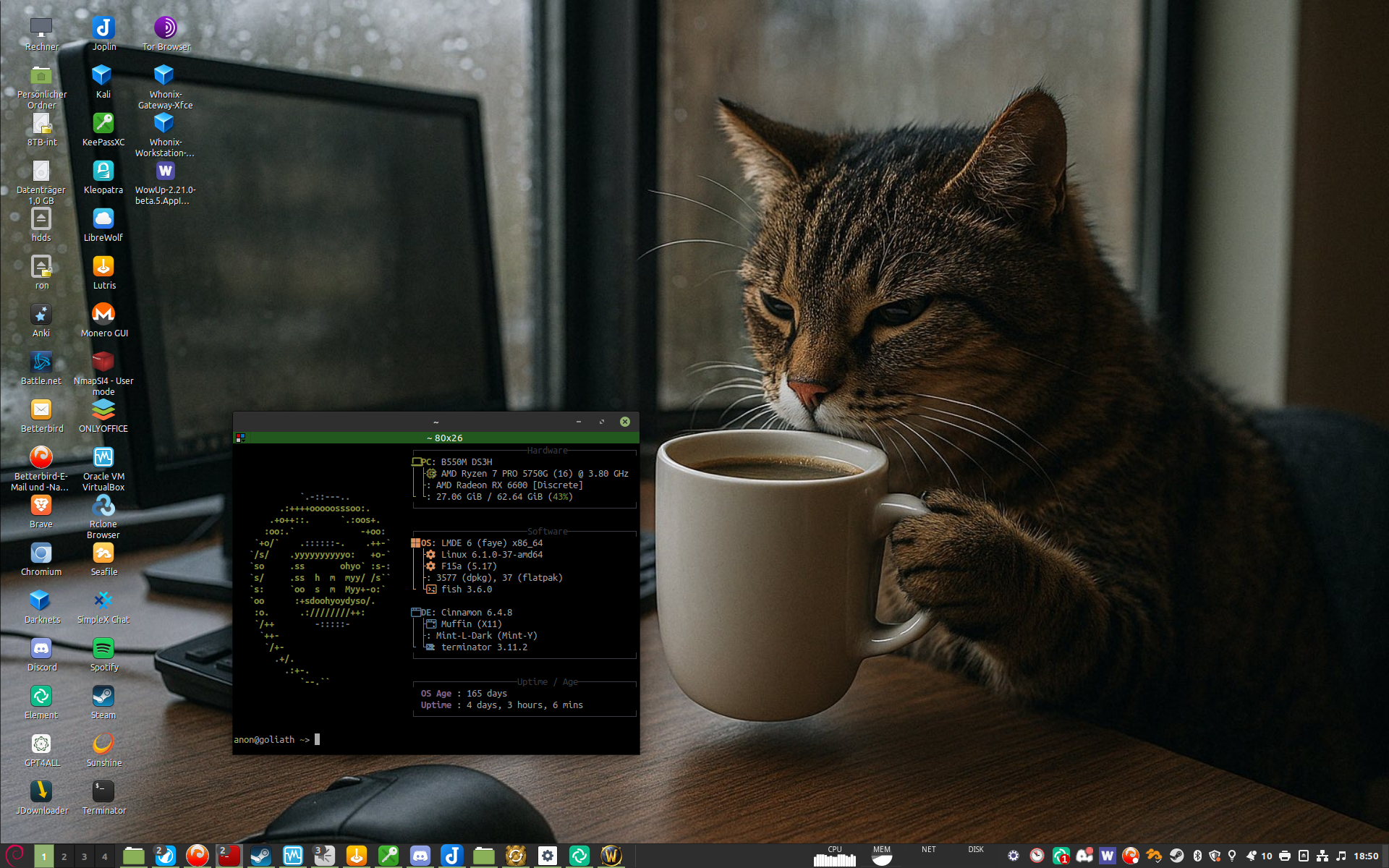Select the Kleopatra desktop icon
The image size is (1389, 868).
[103, 177]
